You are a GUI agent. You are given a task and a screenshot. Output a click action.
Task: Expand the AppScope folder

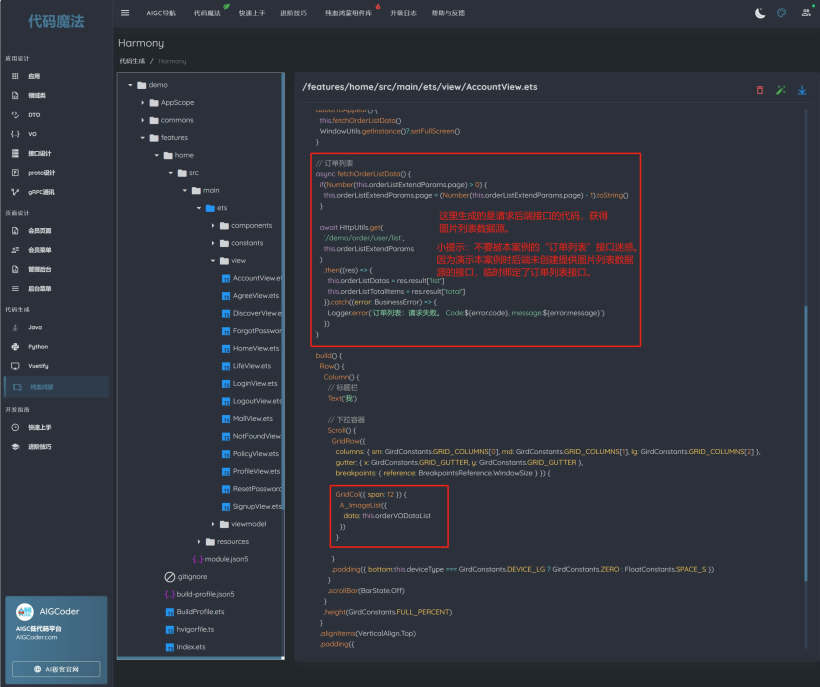click(x=143, y=102)
